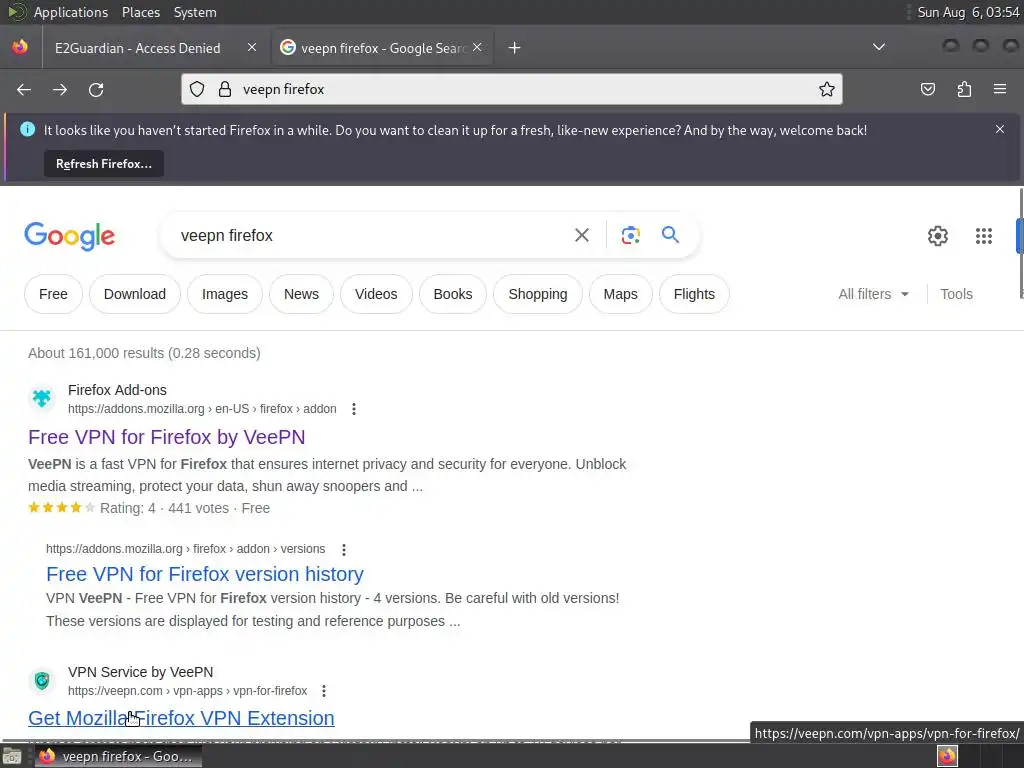Open the info icon in notification bar
Screen dimensions: 1024x768
tap(27, 129)
